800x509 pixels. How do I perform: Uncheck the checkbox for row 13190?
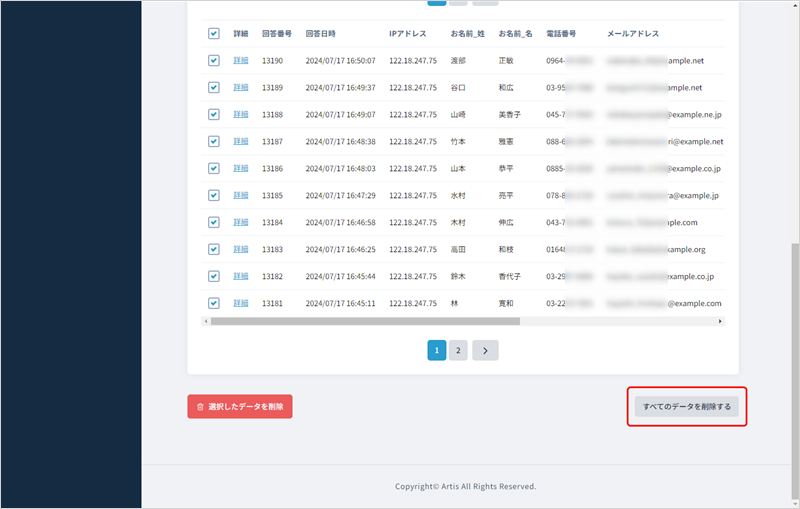point(214,61)
